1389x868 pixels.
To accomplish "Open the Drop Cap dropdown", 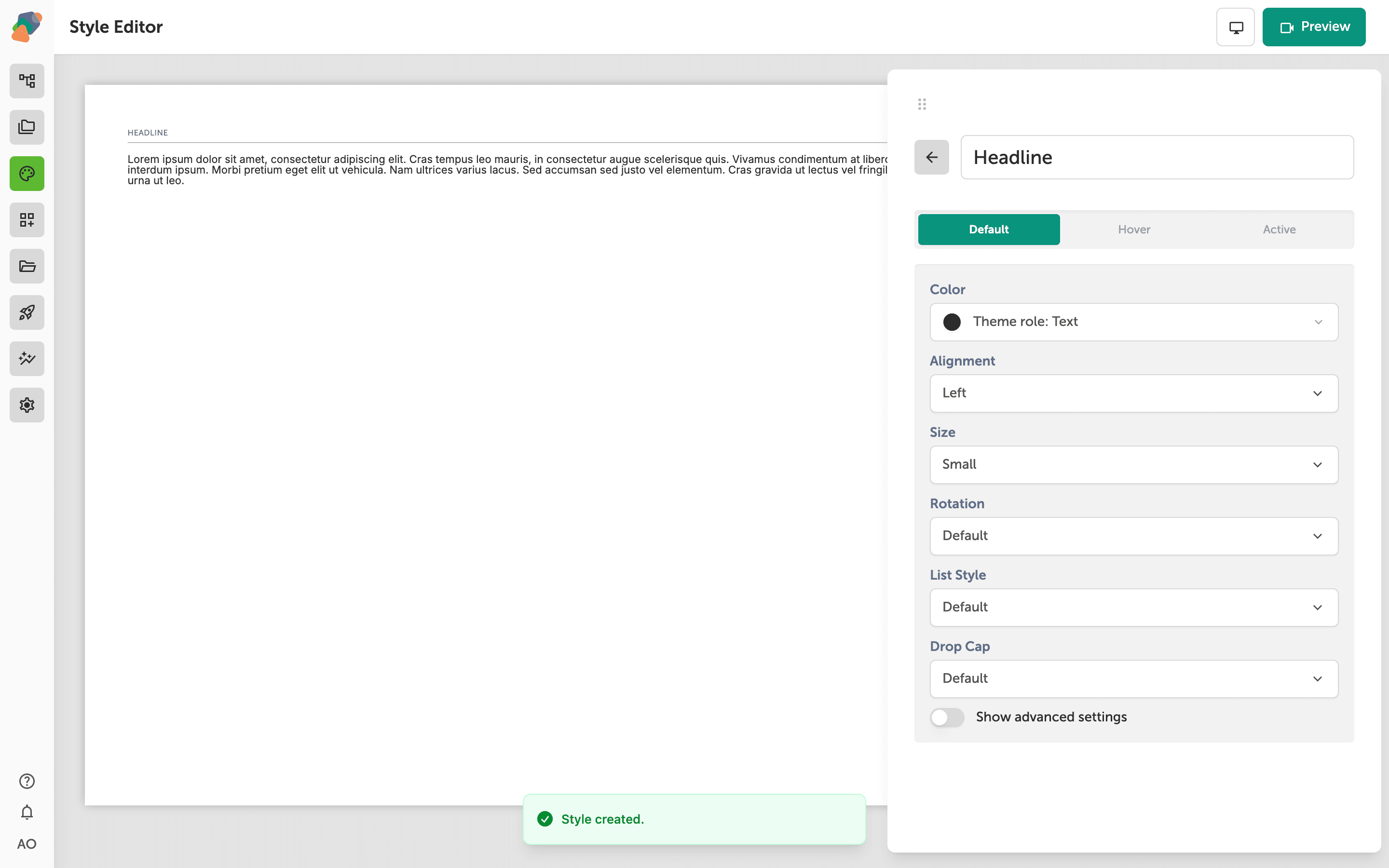I will click(1133, 678).
